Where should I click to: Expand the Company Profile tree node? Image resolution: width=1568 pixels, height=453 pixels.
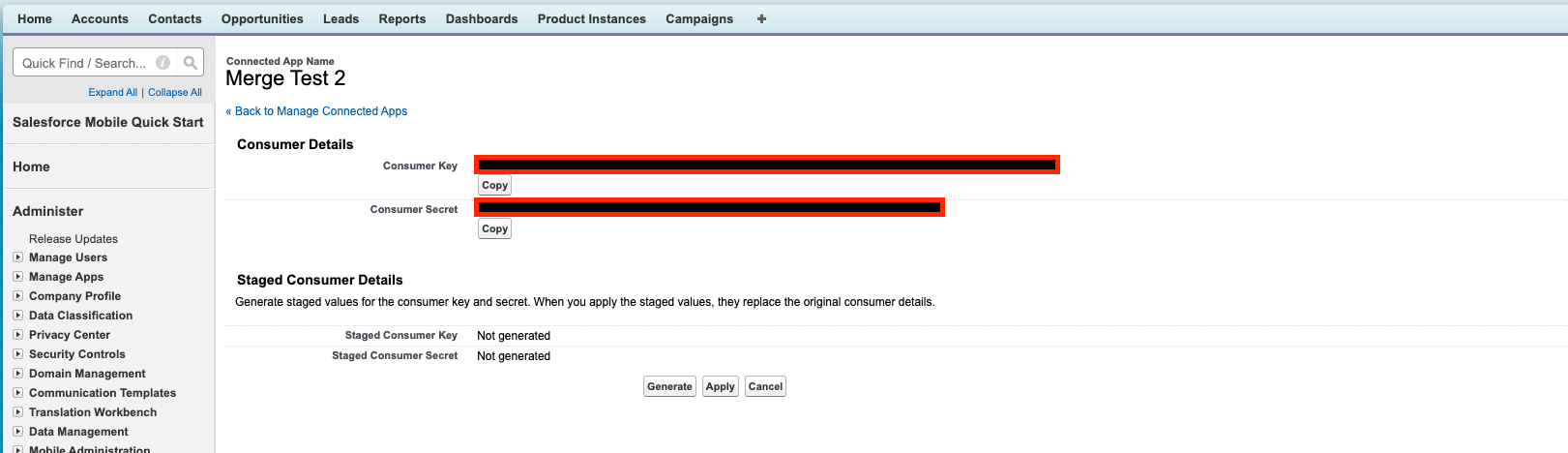(x=17, y=296)
